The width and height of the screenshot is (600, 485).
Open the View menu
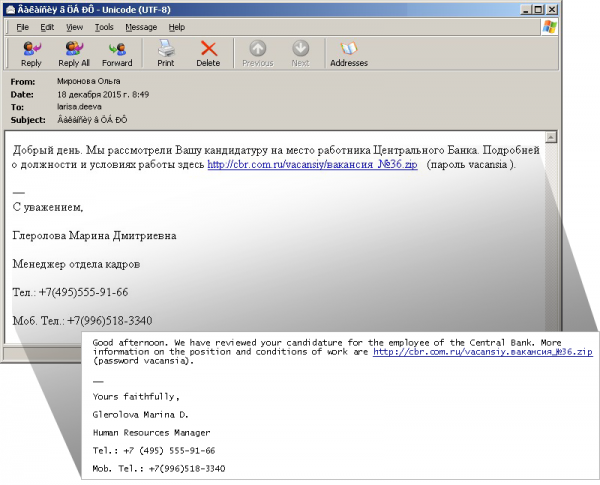pos(74,27)
